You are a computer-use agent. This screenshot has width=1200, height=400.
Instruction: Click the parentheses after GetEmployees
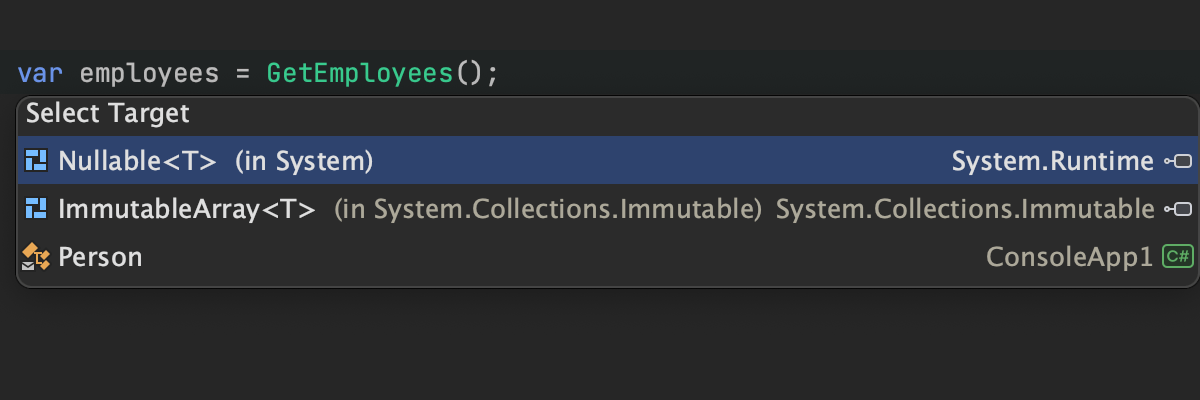(x=468, y=74)
